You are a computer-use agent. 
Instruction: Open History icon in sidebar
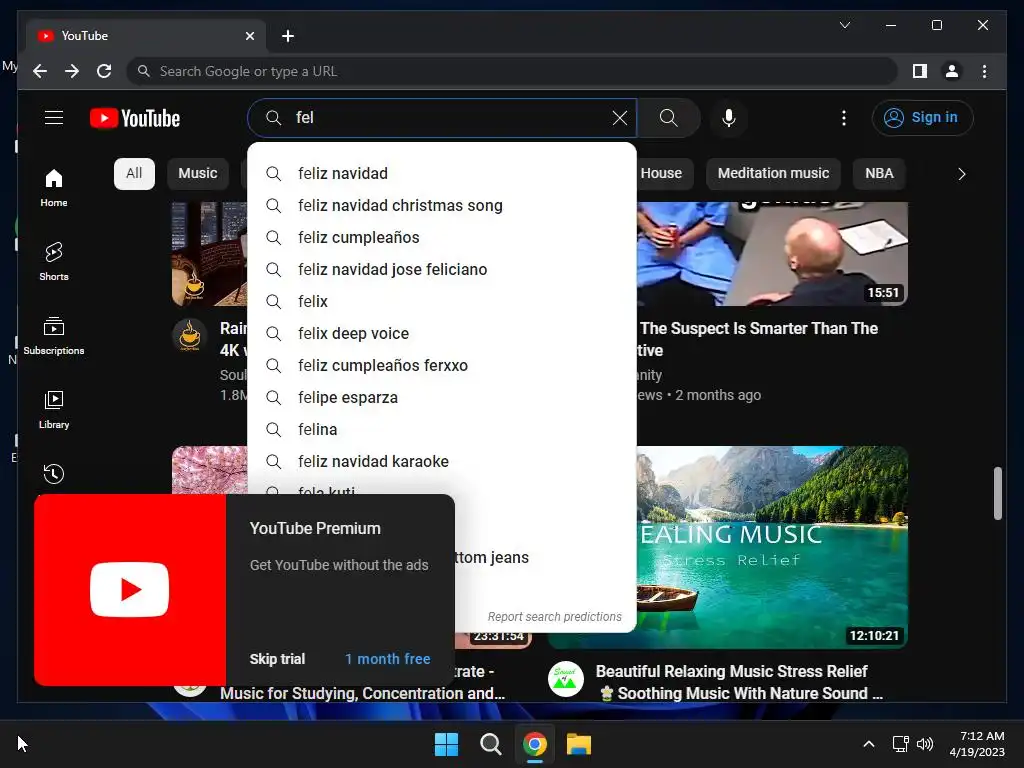(x=54, y=473)
